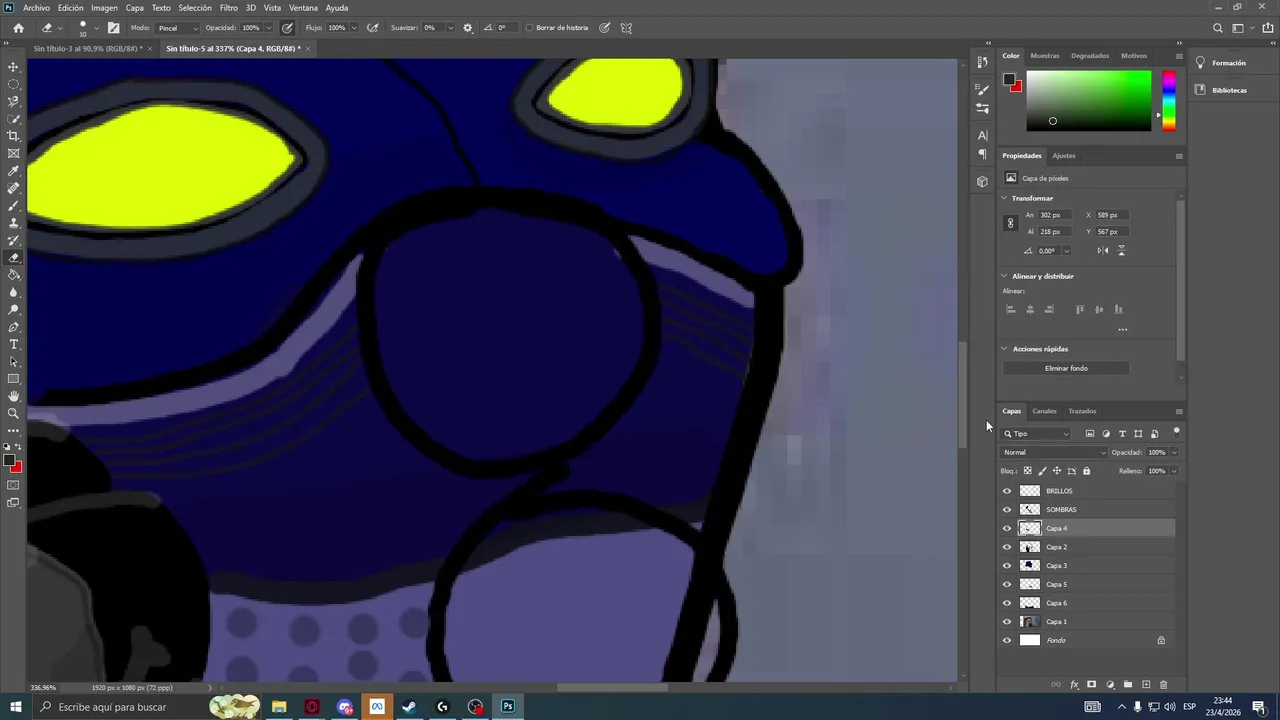1280x720 pixels.
Task: Lock all layer attributes icon
Action: pos(1086,471)
